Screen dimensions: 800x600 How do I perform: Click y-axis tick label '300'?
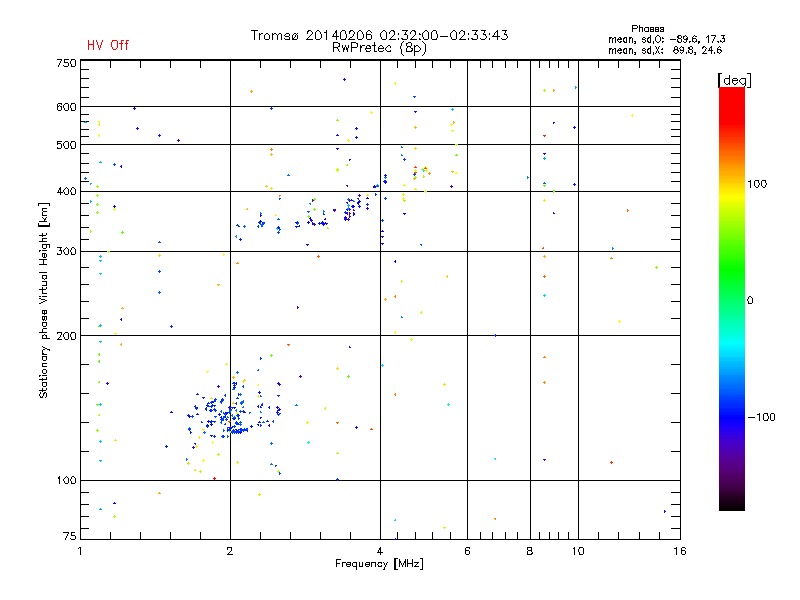point(66,251)
